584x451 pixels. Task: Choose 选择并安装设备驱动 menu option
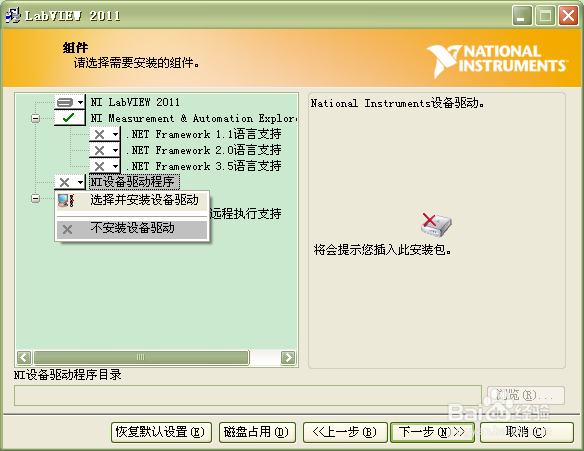tap(132, 200)
